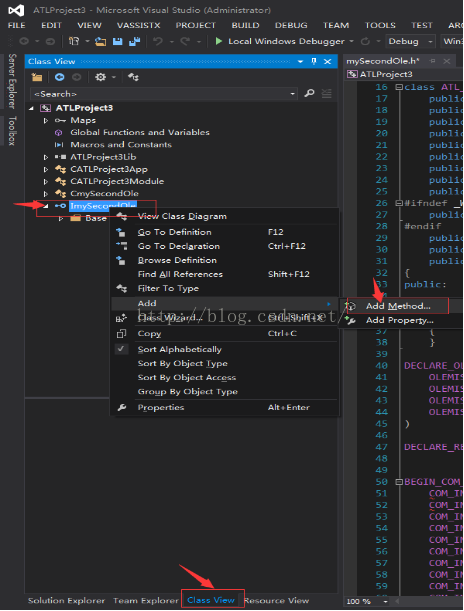Click the Class View Forward arrow icon
Viewport: 464px width, 611px height.
click(77, 77)
